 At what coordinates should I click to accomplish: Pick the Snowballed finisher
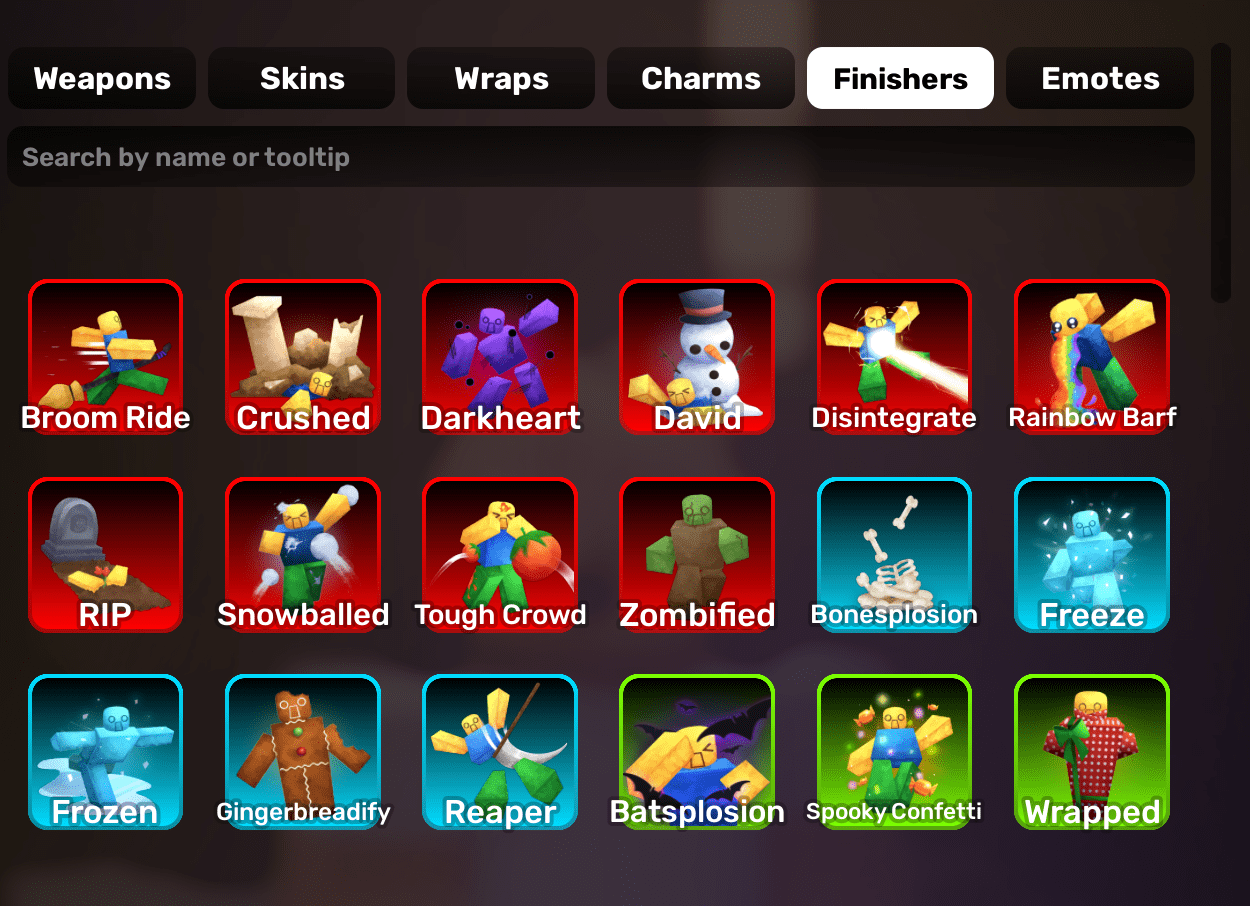tap(303, 555)
